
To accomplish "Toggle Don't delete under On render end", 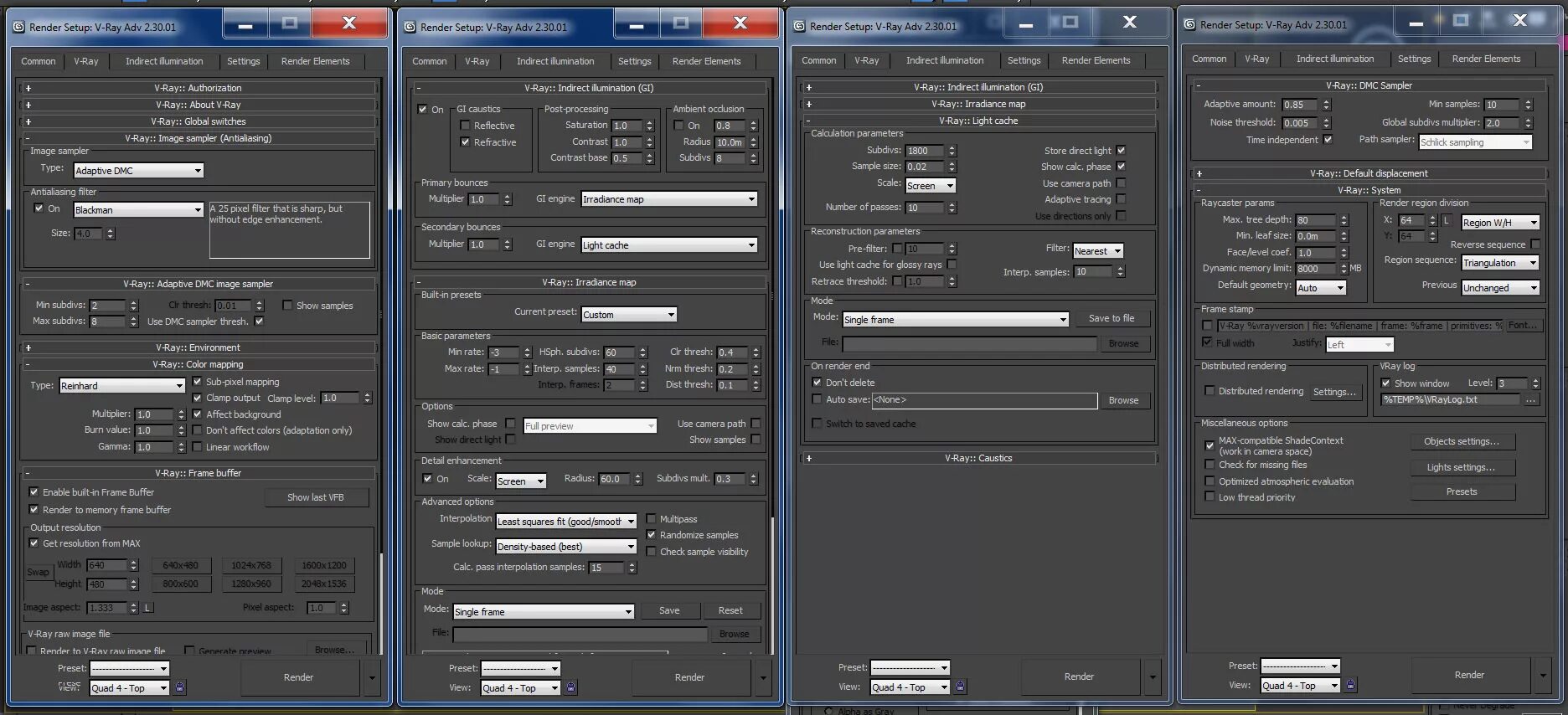I will pyautogui.click(x=817, y=383).
